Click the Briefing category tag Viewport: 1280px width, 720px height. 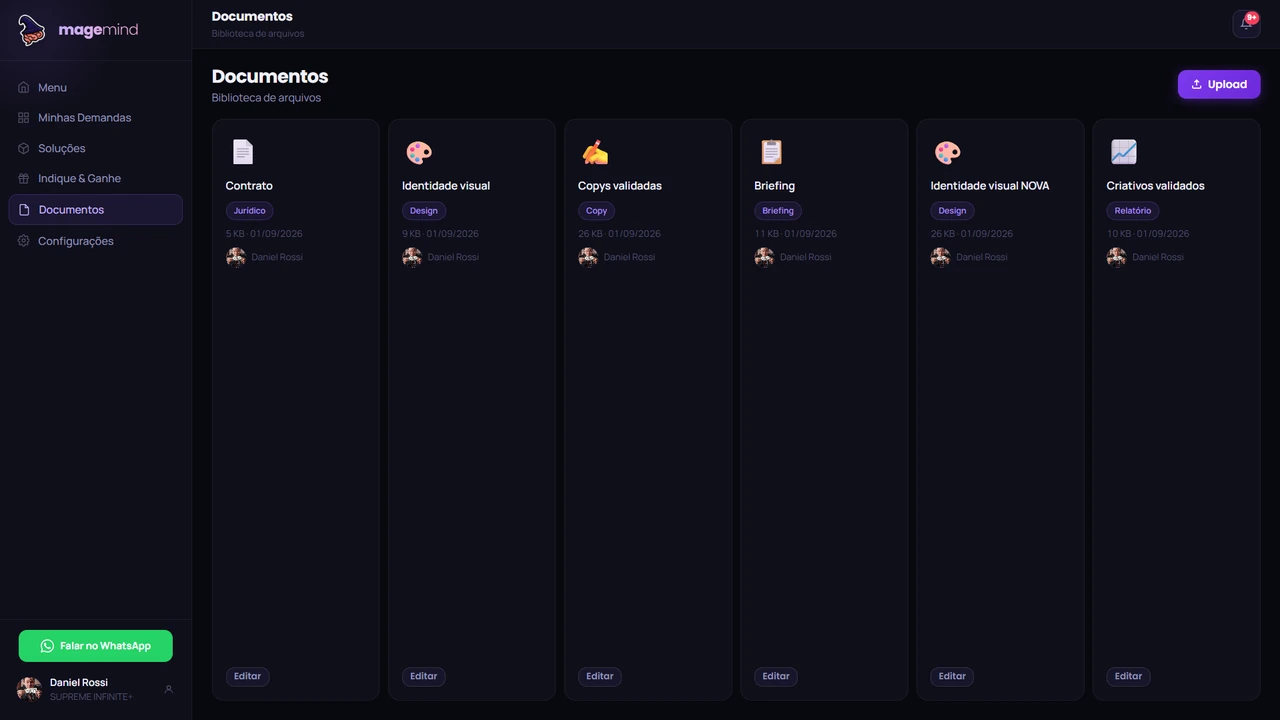(x=778, y=211)
